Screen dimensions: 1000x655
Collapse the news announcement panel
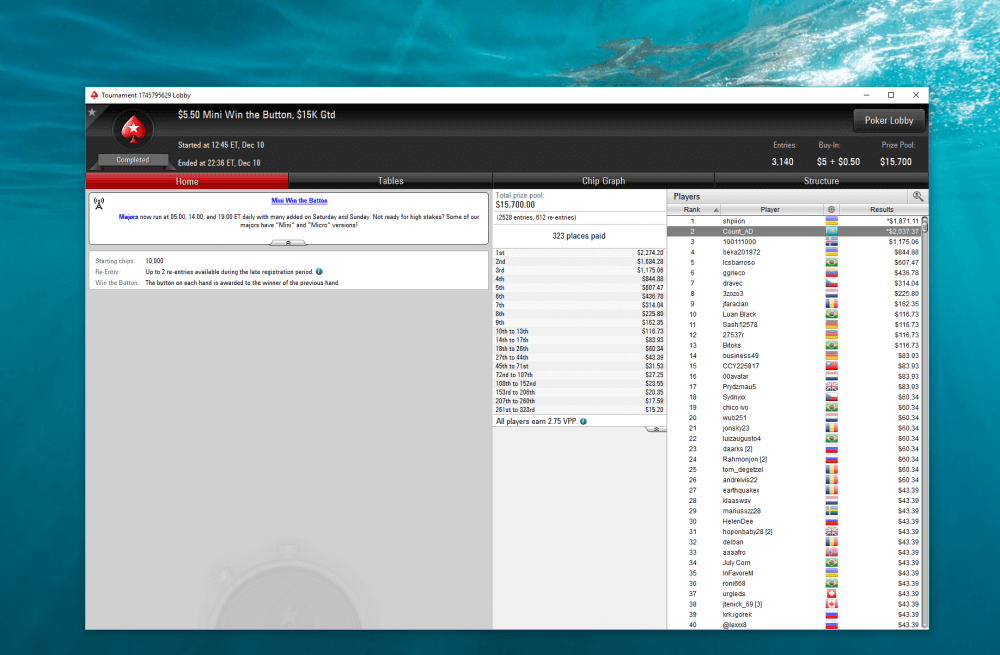(x=288, y=242)
